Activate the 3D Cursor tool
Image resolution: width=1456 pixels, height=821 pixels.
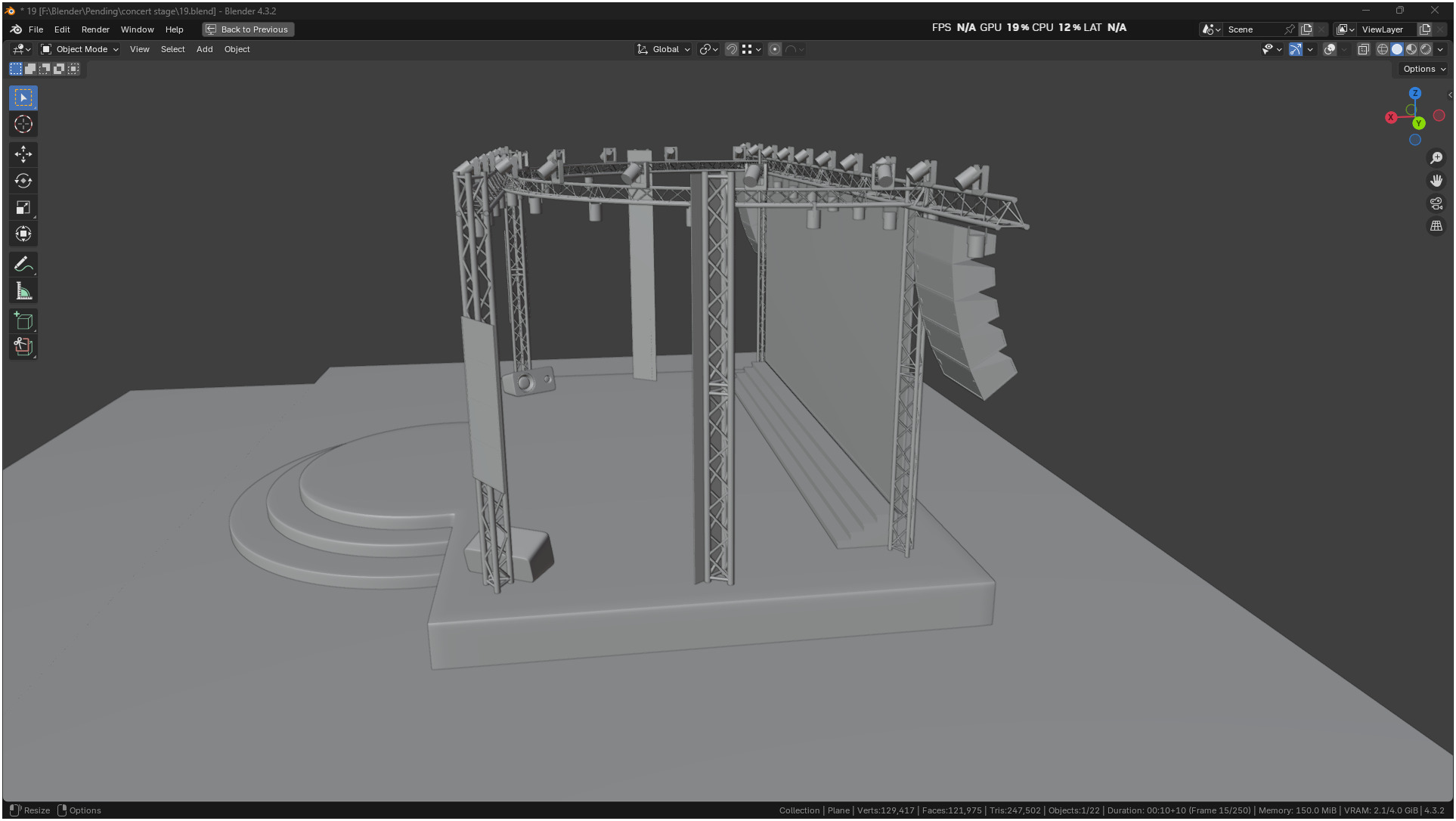coord(23,124)
